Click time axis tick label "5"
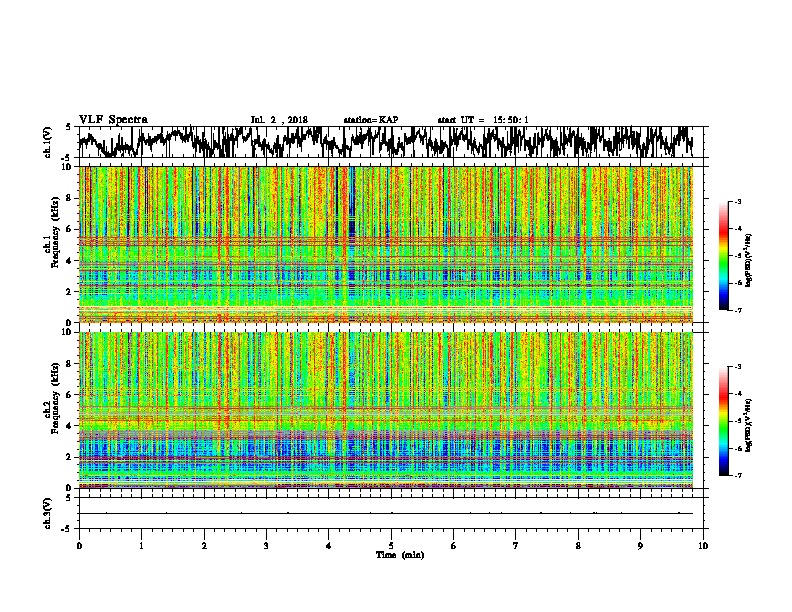 click(391, 546)
